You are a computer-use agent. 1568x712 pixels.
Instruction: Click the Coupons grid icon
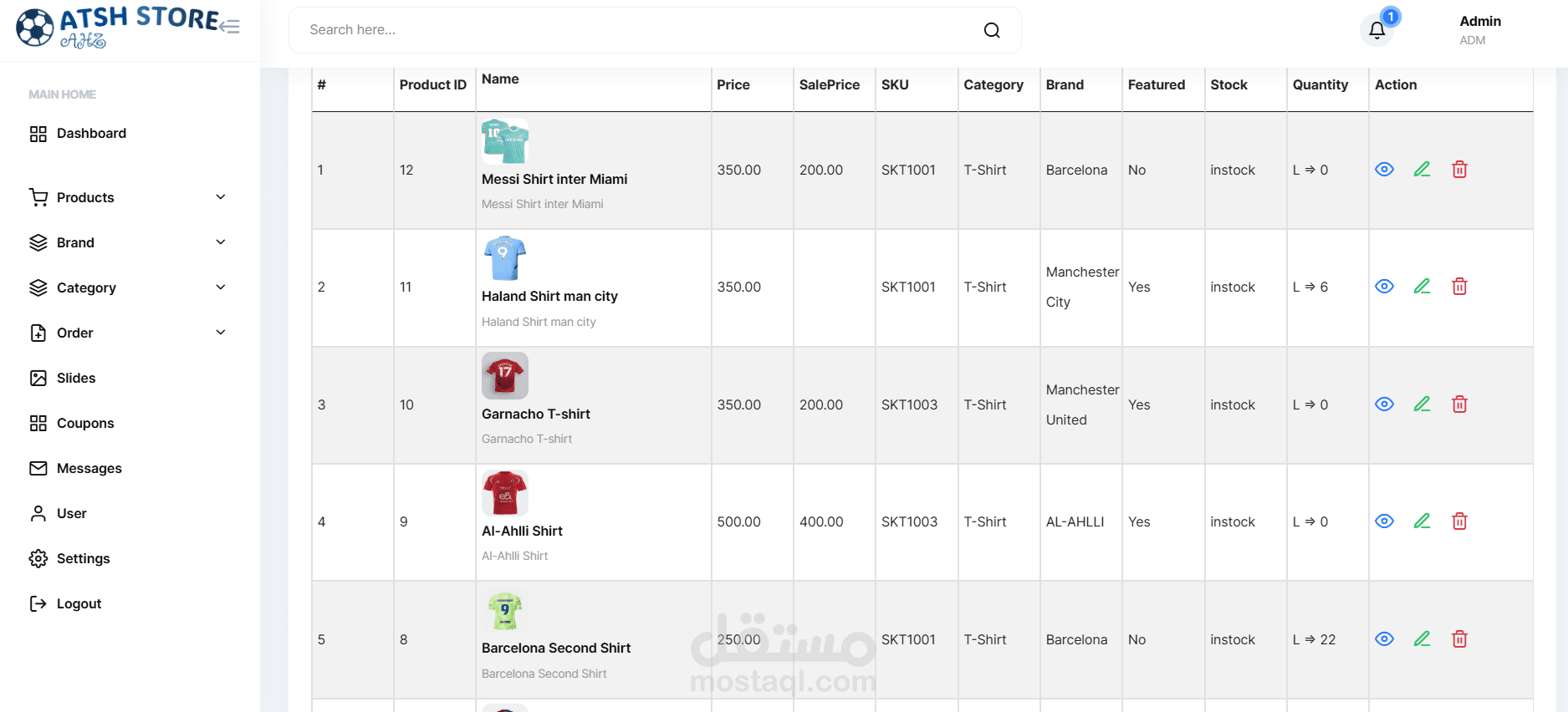coord(38,423)
